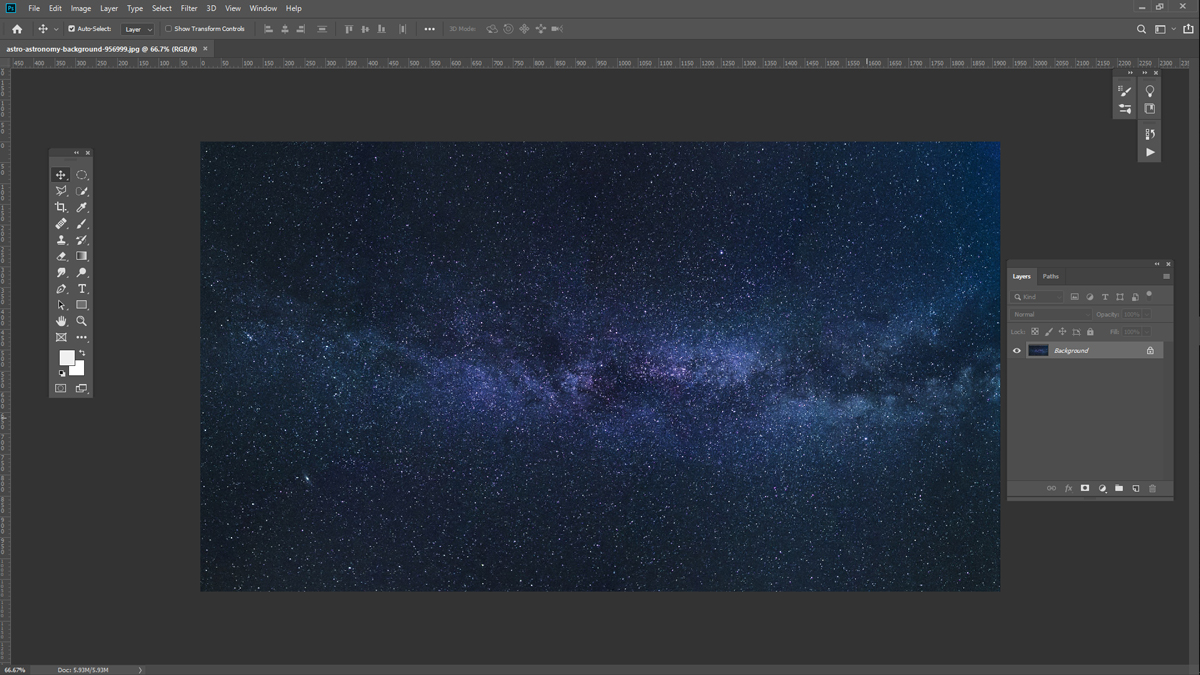This screenshot has width=1200, height=675.
Task: Open the three-dots align options button
Action: pyautogui.click(x=429, y=29)
